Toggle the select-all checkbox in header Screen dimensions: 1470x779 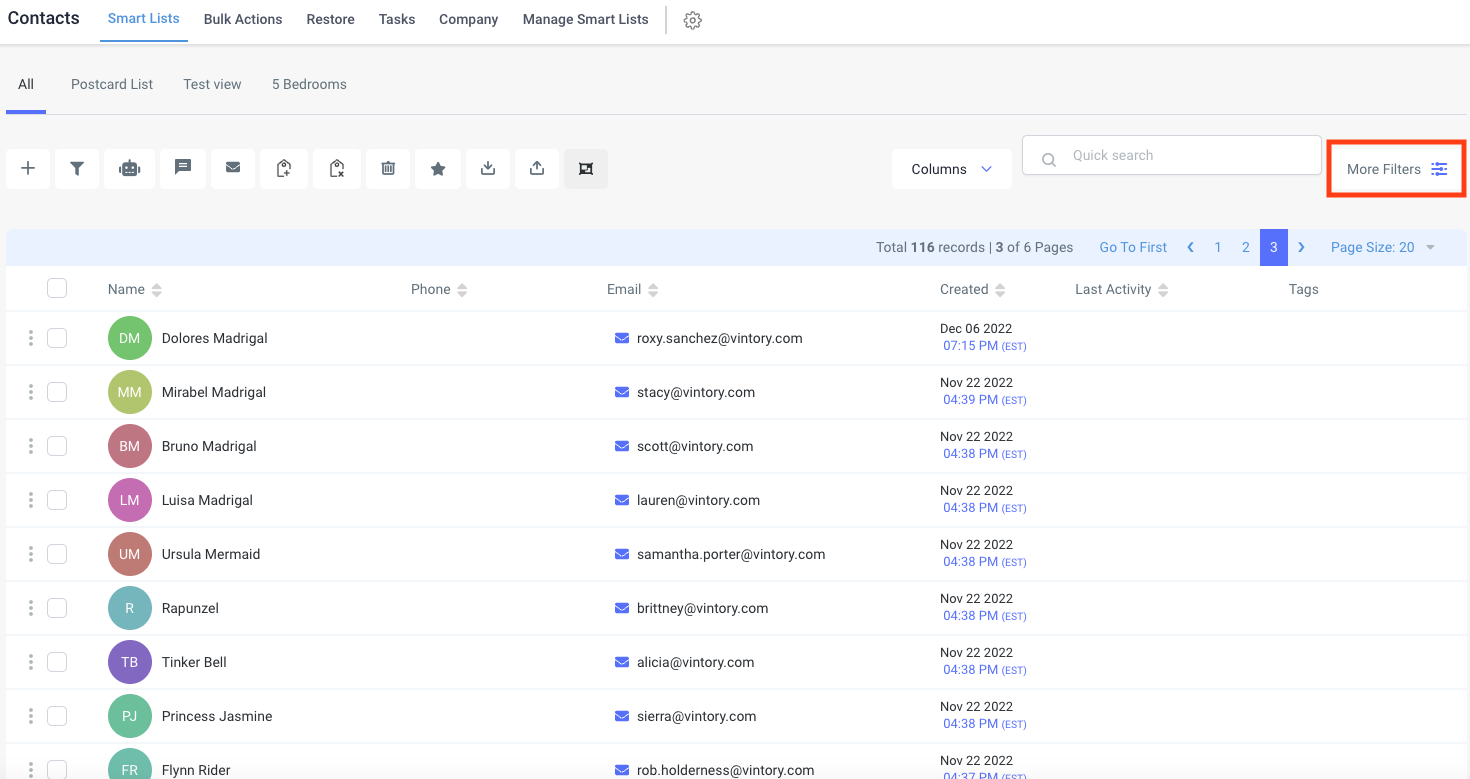[57, 288]
